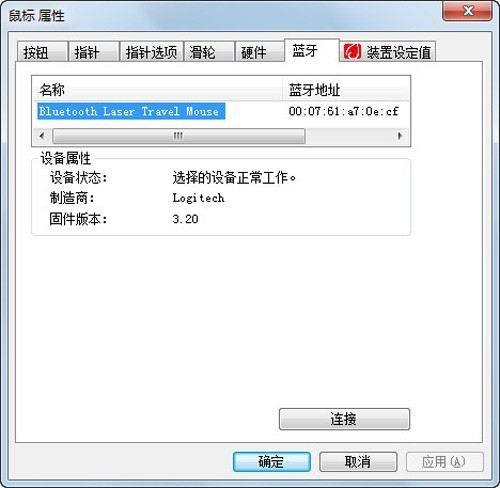Open the 装置设定值 tab
The image size is (500, 488).
tap(388, 52)
